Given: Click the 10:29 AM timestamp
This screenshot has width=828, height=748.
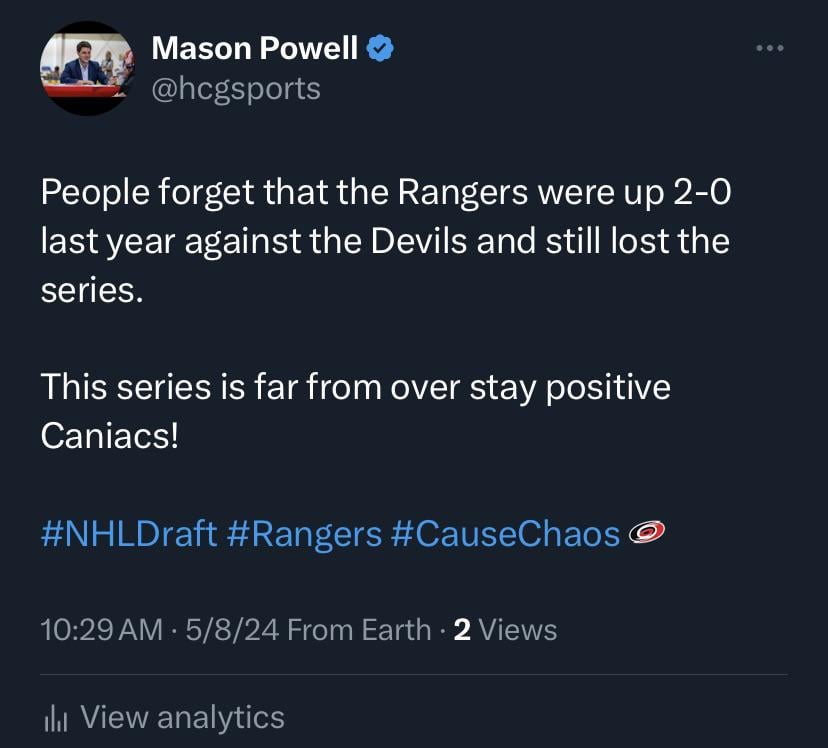Looking at the screenshot, I should click(100, 629).
